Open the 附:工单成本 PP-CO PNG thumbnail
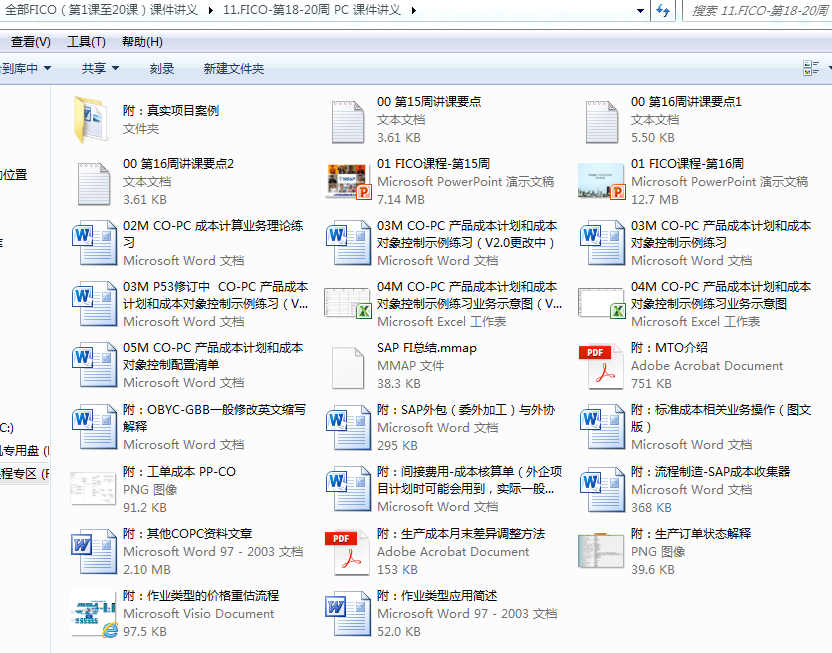Viewport: 832px width, 653px height. [93, 489]
